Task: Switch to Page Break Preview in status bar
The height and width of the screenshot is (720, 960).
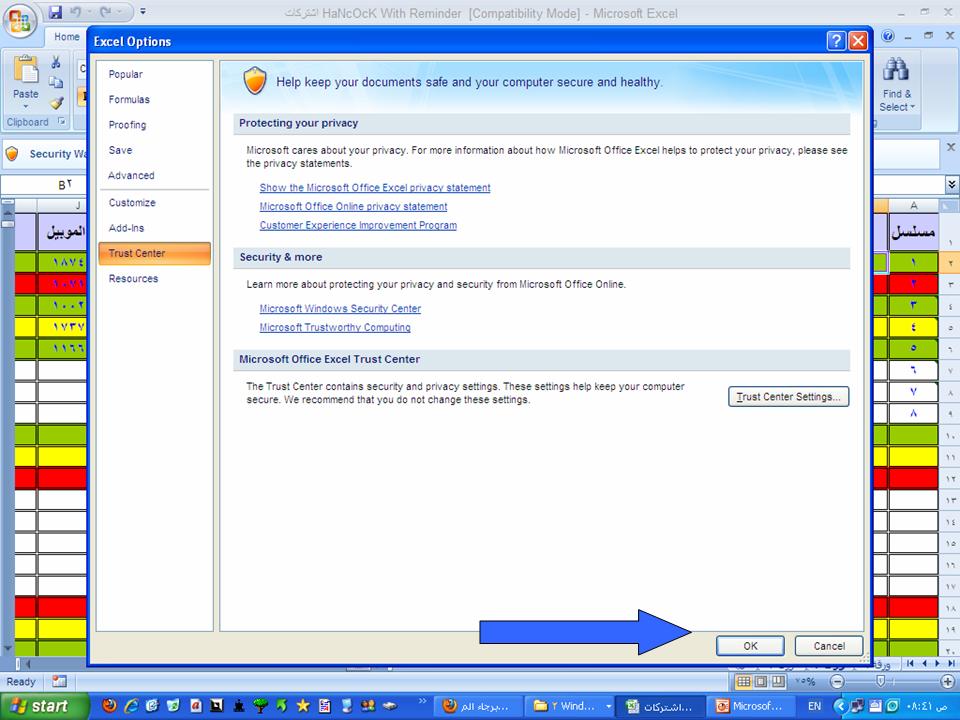Action: point(778,681)
